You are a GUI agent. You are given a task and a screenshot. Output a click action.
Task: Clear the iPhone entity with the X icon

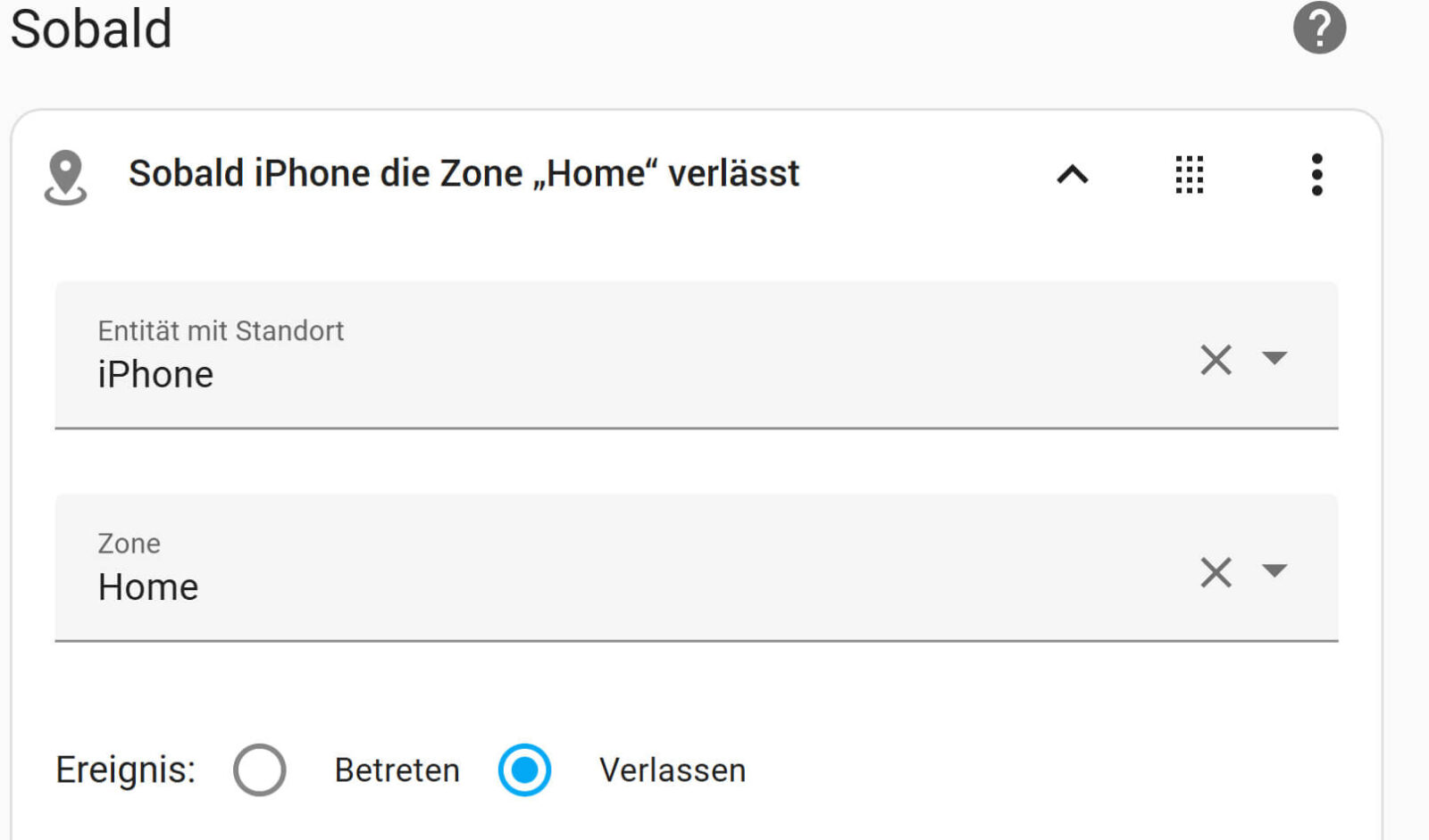pos(1216,359)
